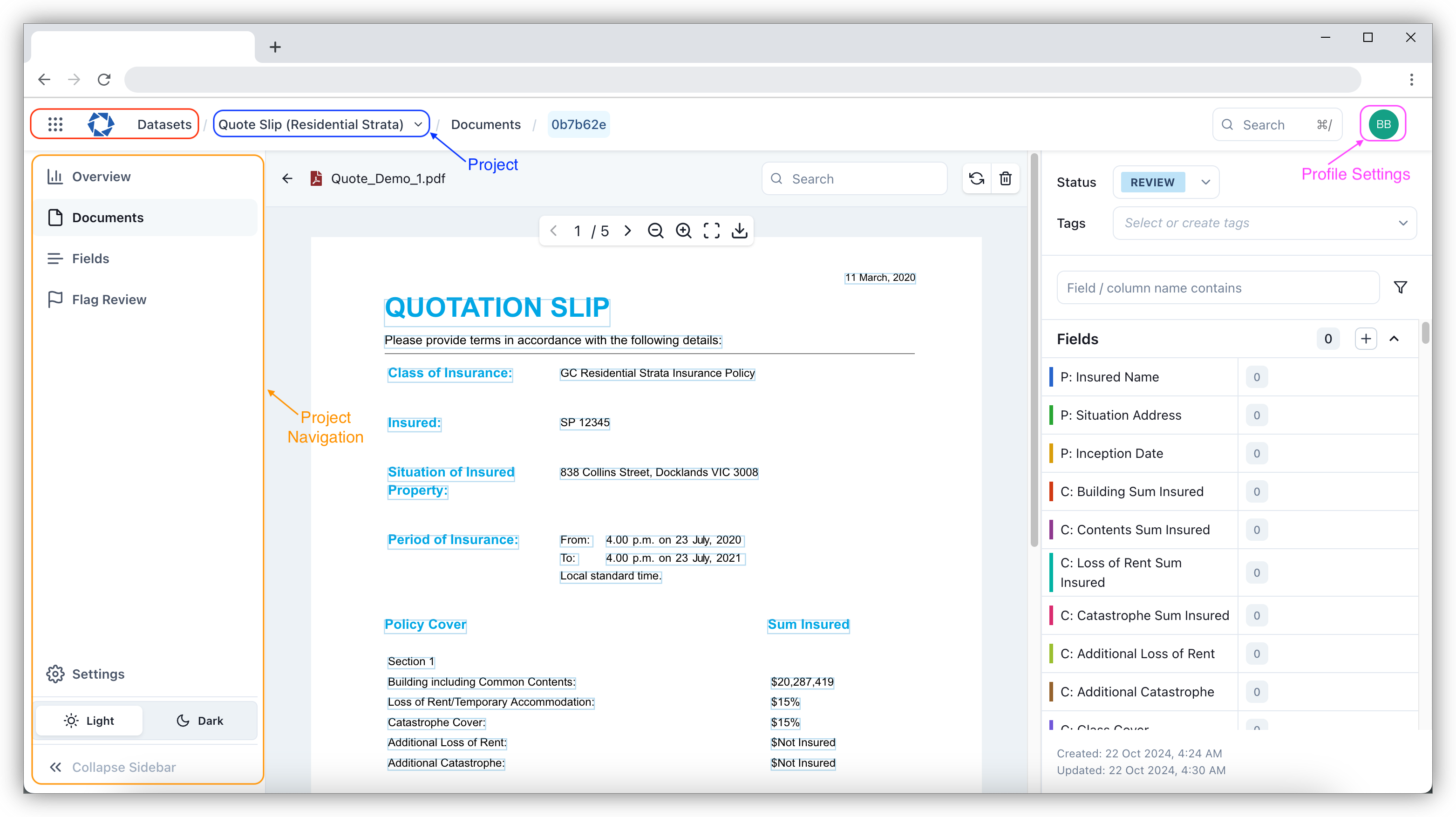
Task: Open the Tags select dropdown
Action: point(1264,222)
